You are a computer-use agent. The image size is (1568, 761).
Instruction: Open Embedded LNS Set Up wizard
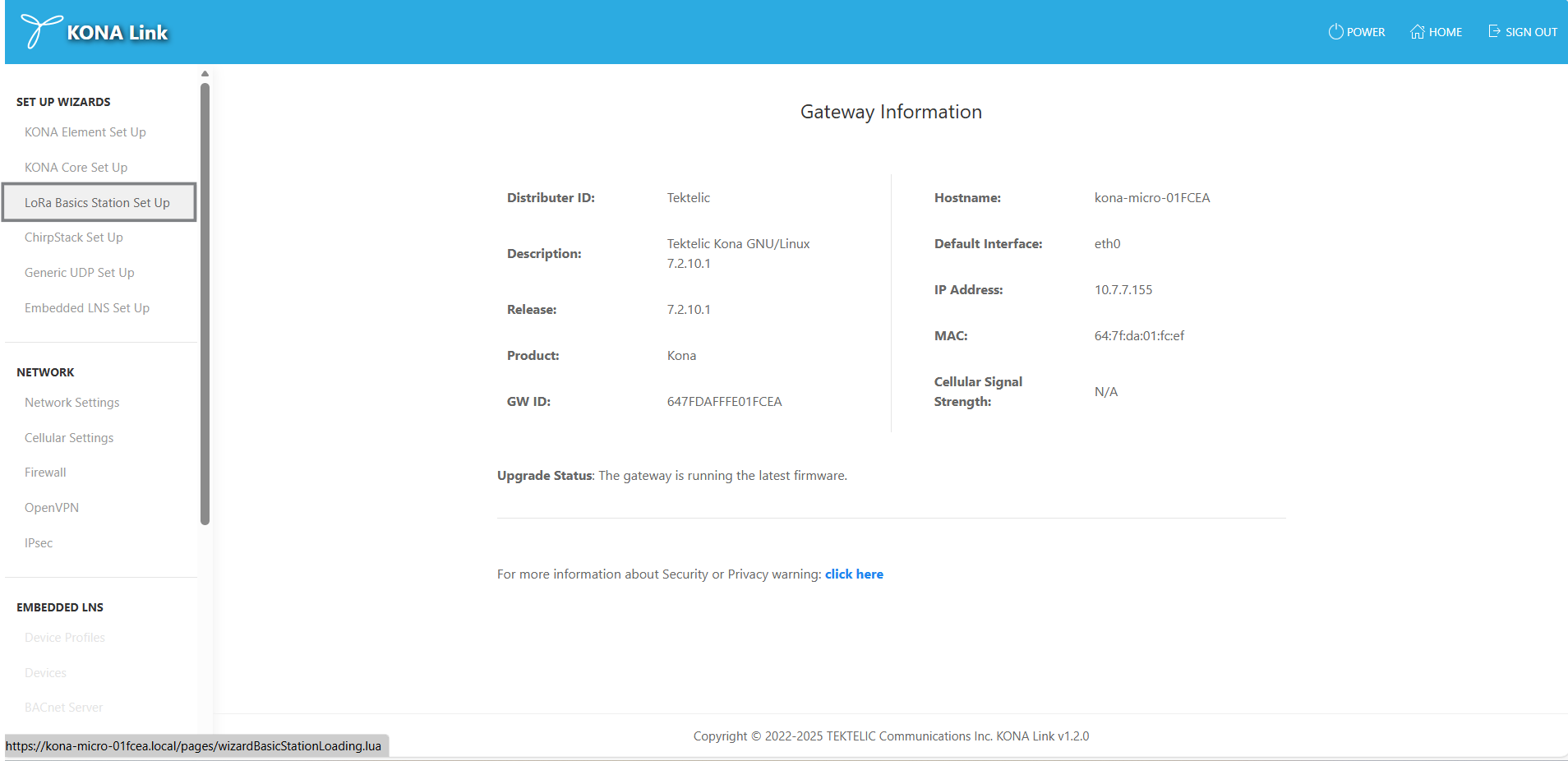pos(87,308)
